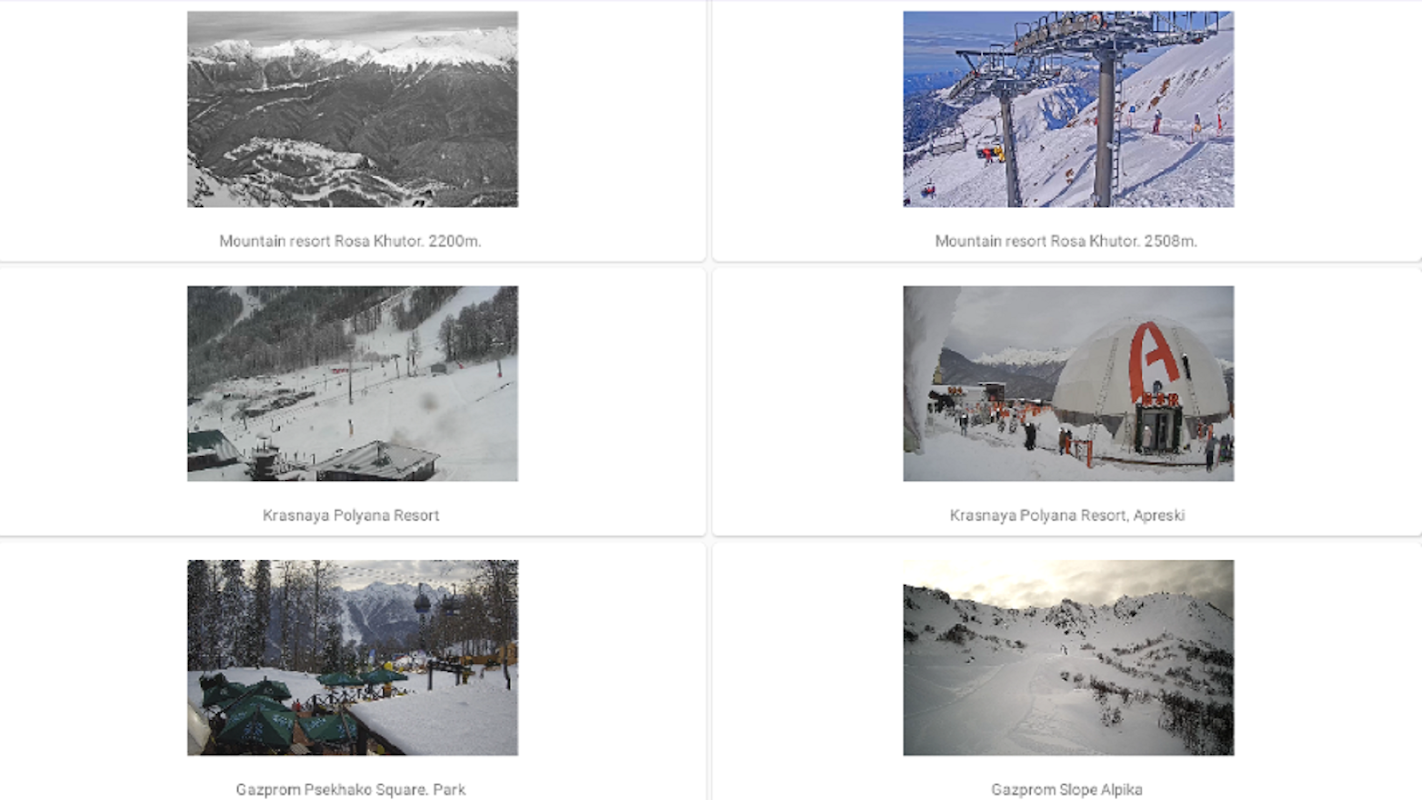1422x800 pixels.
Task: Open the Gazprom Slope Alpika webcam thumbnail
Action: coord(1068,657)
